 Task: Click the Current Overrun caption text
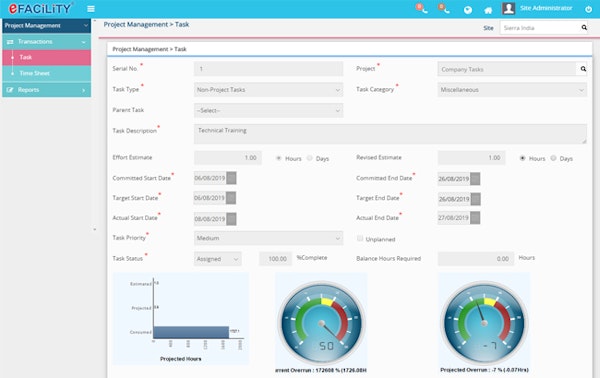pyautogui.click(x=321, y=370)
